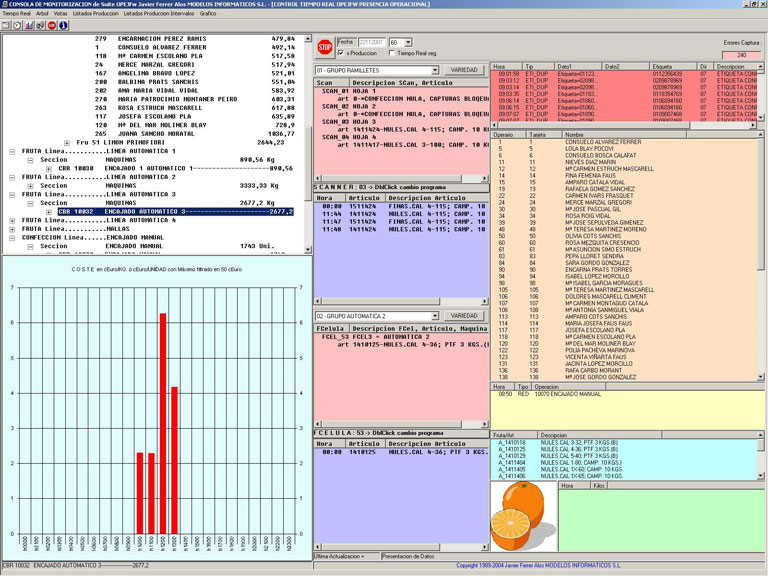Enable the Tiempo Real seg checkbox
Image resolution: width=768 pixels, height=576 pixels.
tap(391, 53)
